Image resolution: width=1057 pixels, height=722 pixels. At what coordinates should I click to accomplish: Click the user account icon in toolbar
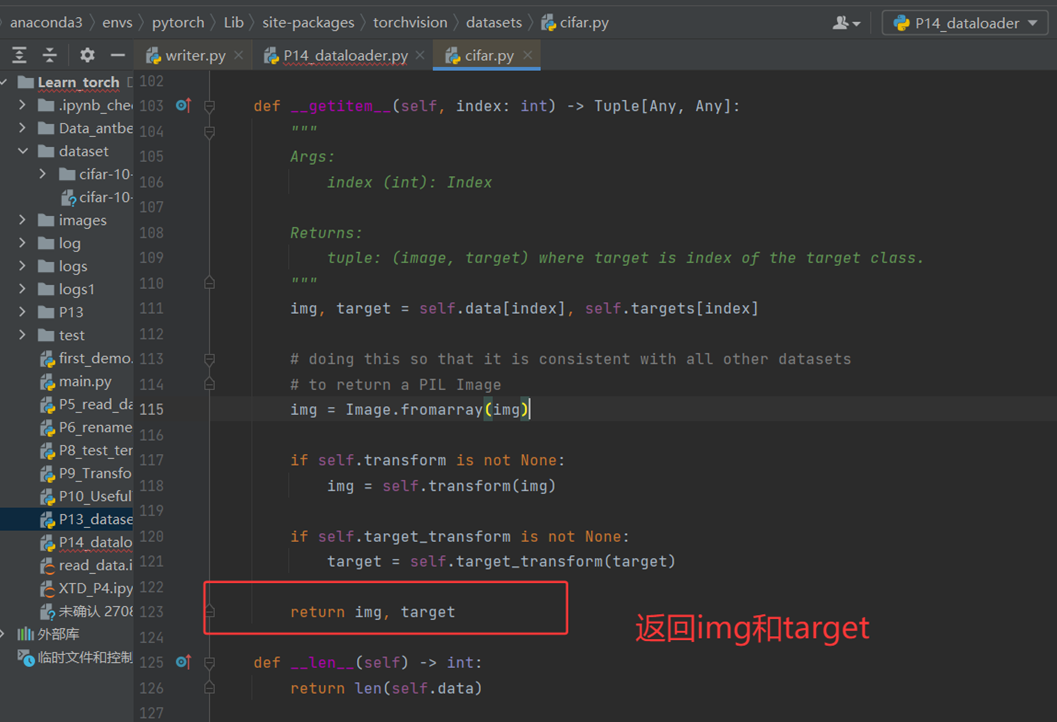click(x=846, y=23)
